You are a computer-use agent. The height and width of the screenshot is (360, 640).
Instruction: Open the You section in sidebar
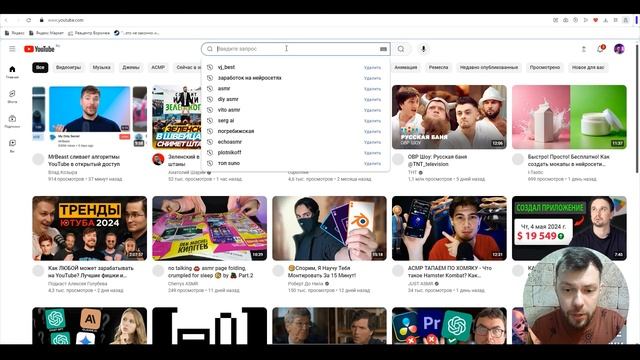[x=12, y=146]
